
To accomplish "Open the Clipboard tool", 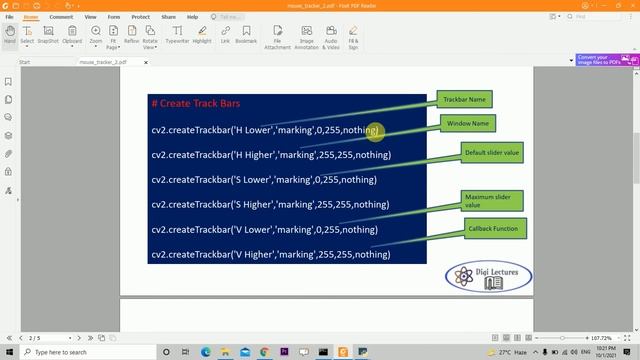I will click(72, 33).
